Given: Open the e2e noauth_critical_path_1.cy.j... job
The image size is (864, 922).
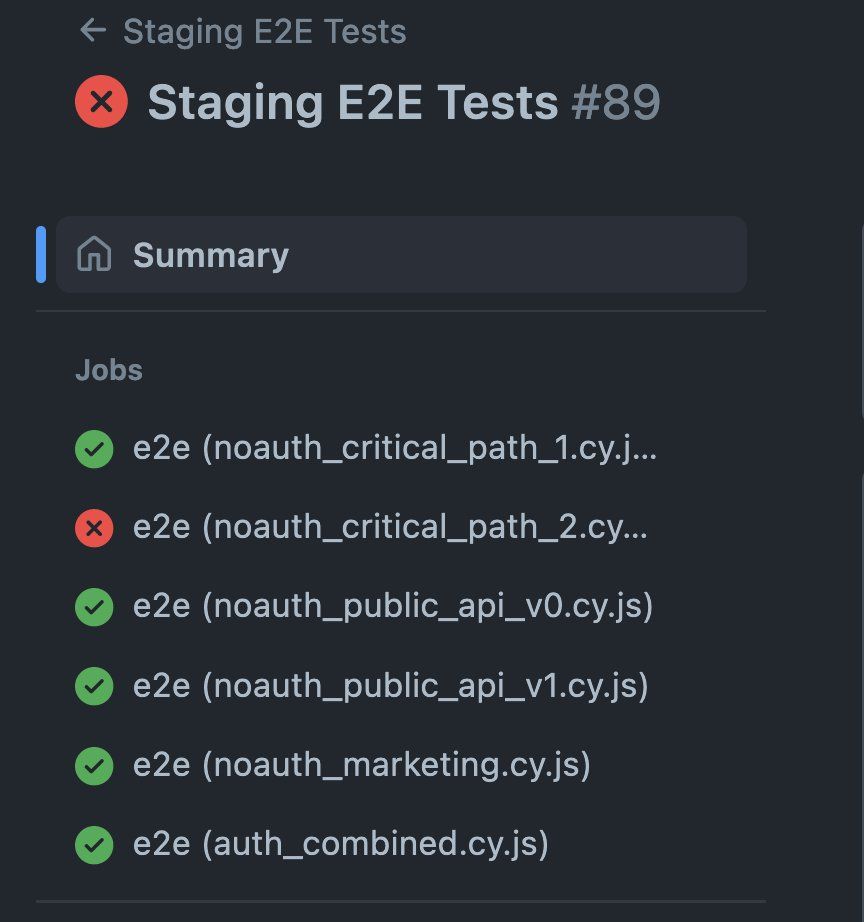Looking at the screenshot, I should [x=395, y=449].
